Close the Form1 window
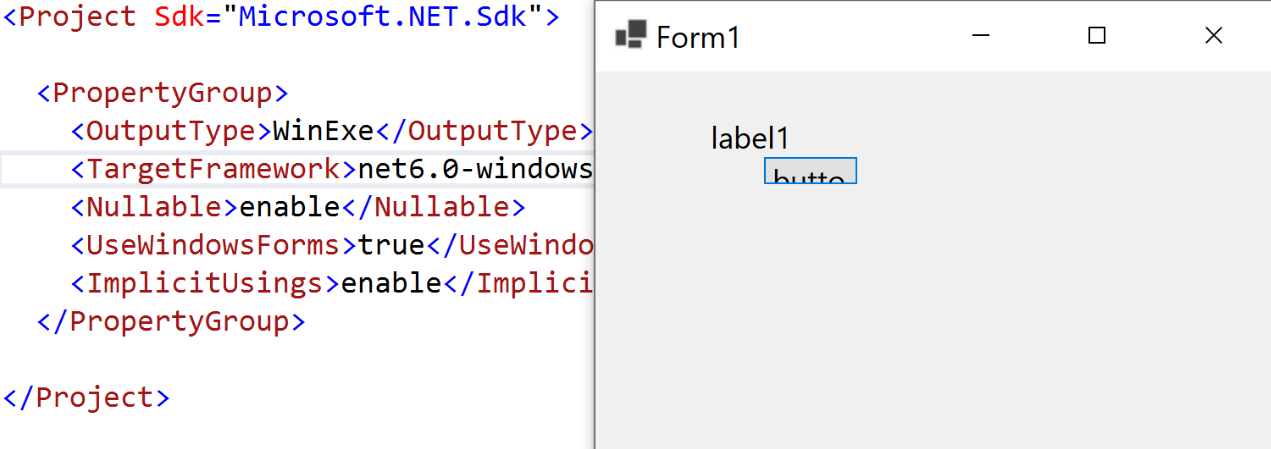The width and height of the screenshot is (1271, 449). click(1213, 36)
